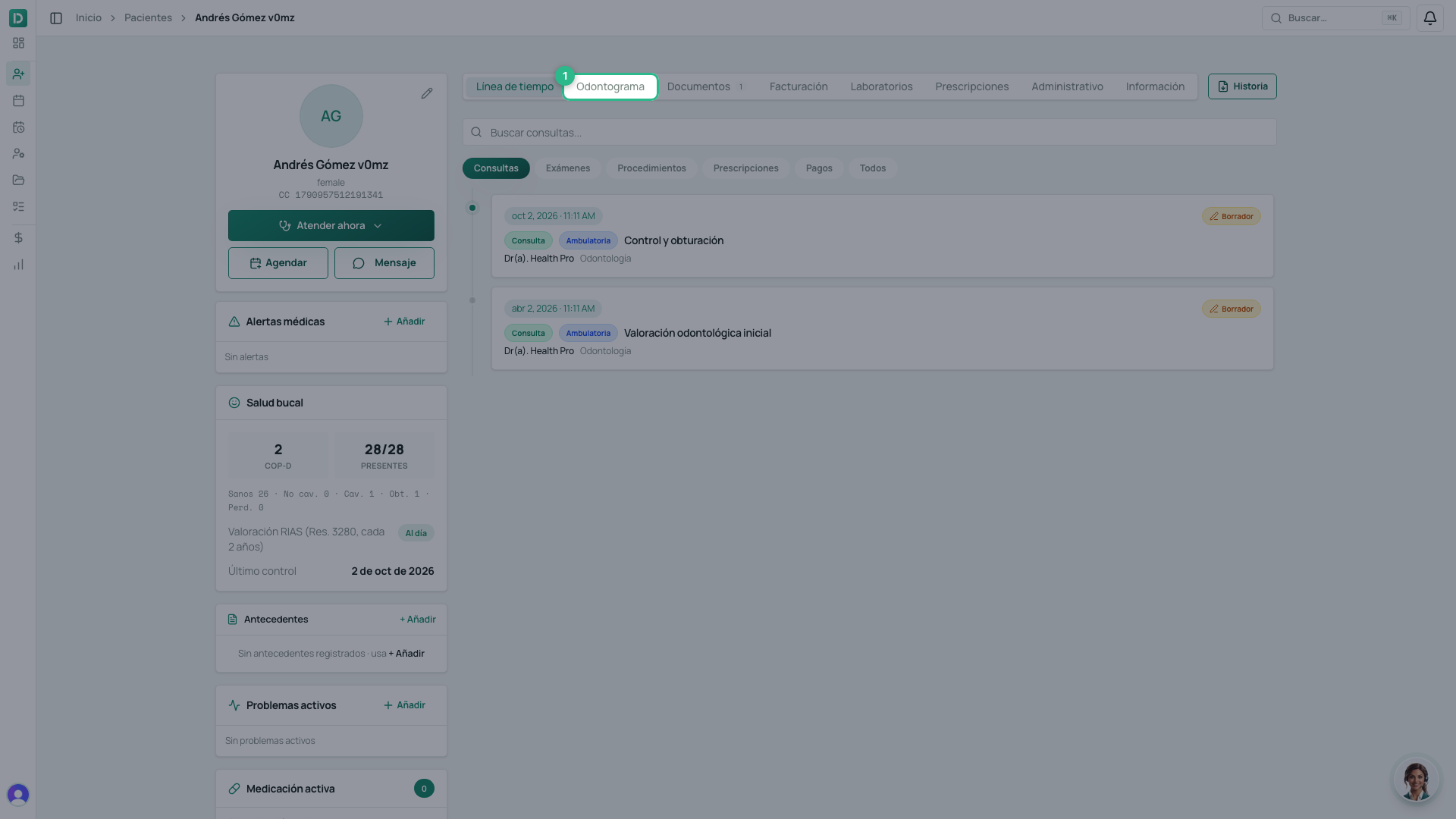The height and width of the screenshot is (819, 1456).
Task: Add a medical alert via Añadir
Action: pyautogui.click(x=404, y=322)
